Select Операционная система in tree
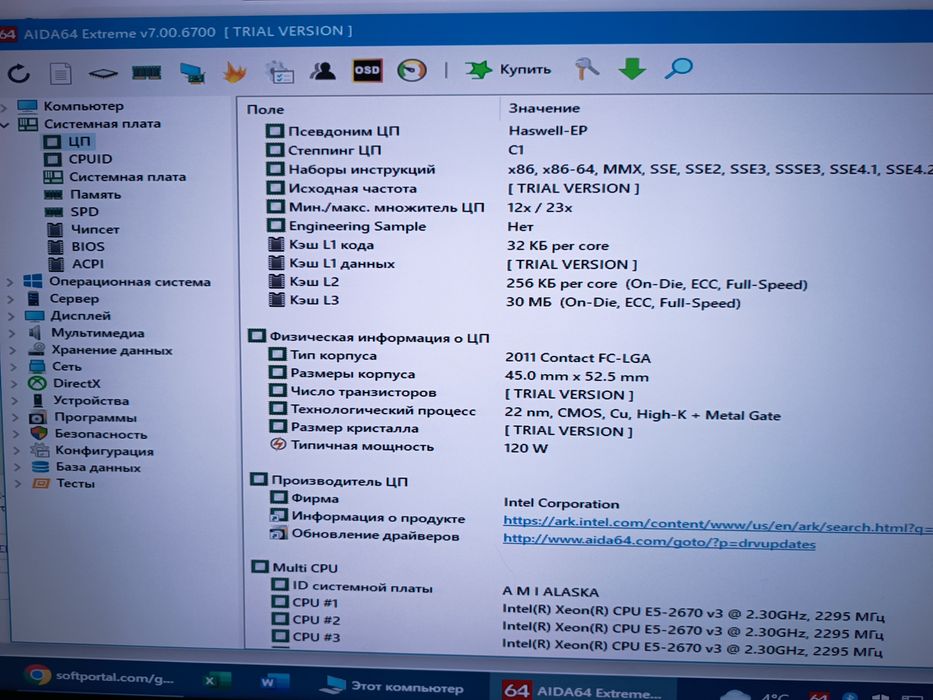933x700 pixels. click(130, 282)
